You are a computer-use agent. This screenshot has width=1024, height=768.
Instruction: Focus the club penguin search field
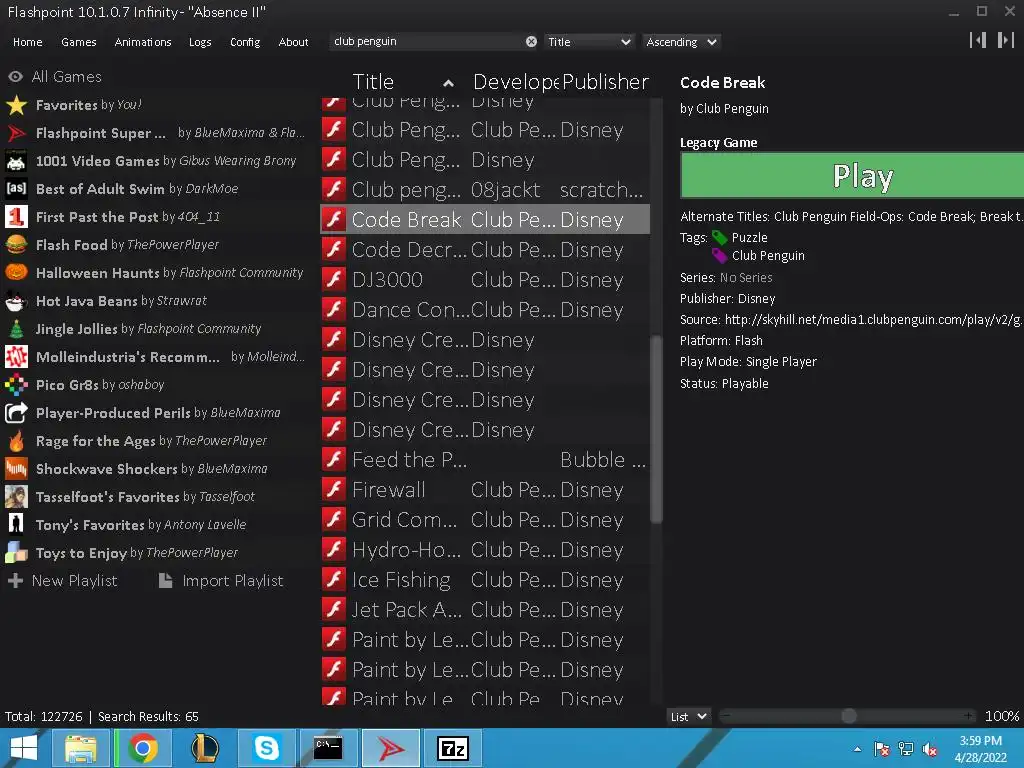428,41
